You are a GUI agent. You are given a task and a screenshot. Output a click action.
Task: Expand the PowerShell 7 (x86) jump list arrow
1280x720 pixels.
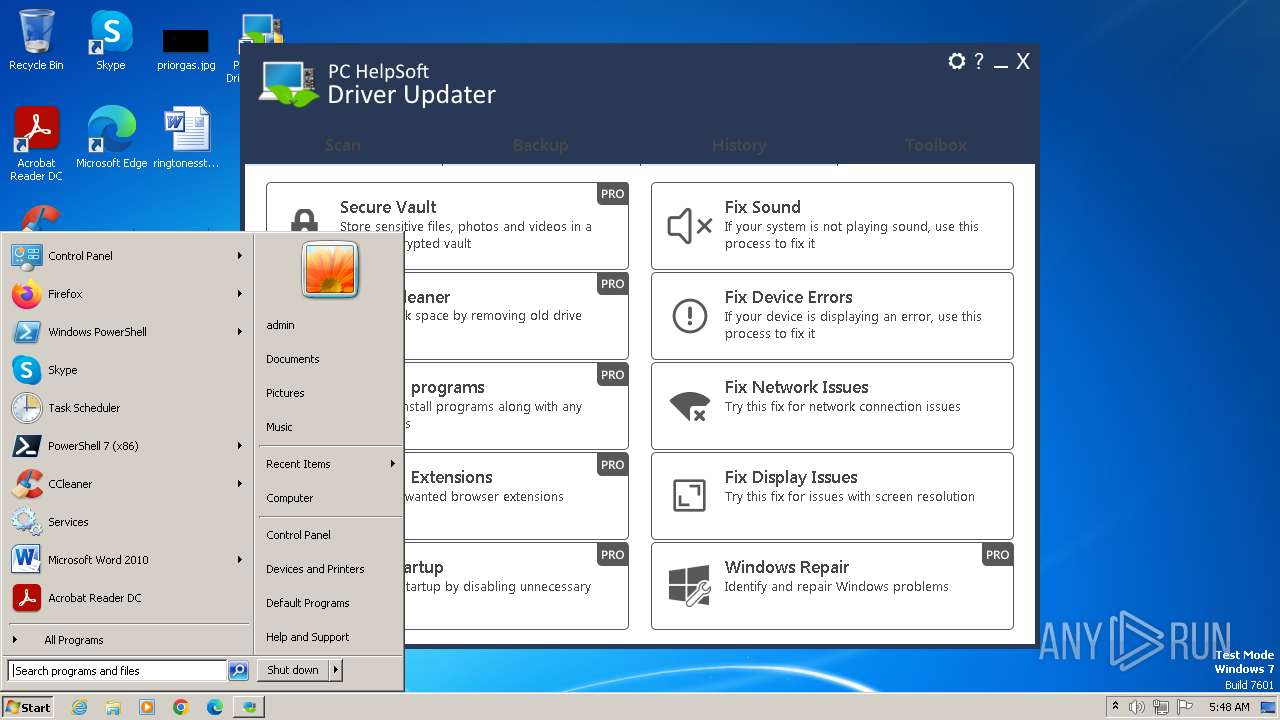(240, 446)
